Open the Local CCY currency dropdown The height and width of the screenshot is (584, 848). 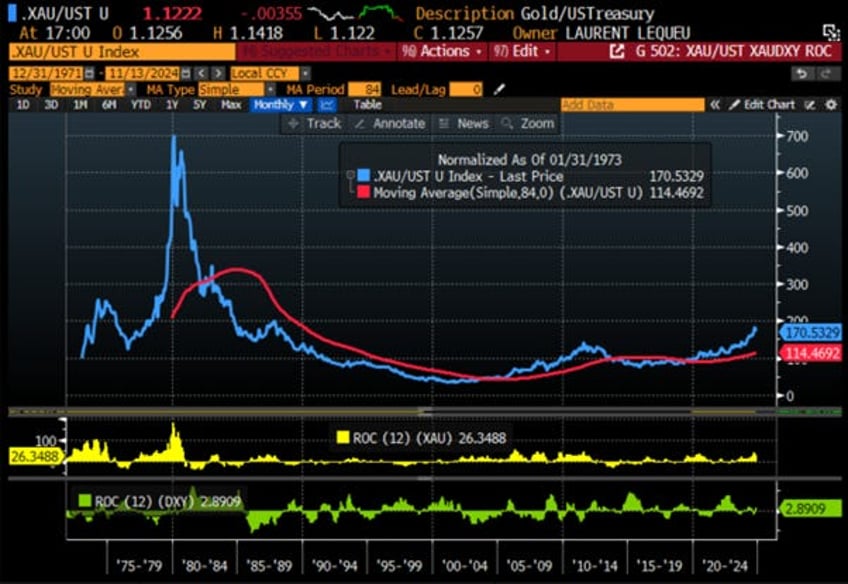click(x=270, y=73)
